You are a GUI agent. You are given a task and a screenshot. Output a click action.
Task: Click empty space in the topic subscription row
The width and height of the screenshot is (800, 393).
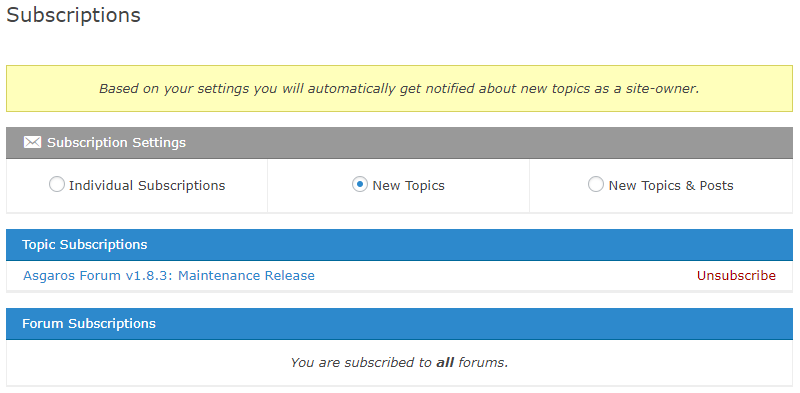[x=505, y=276]
